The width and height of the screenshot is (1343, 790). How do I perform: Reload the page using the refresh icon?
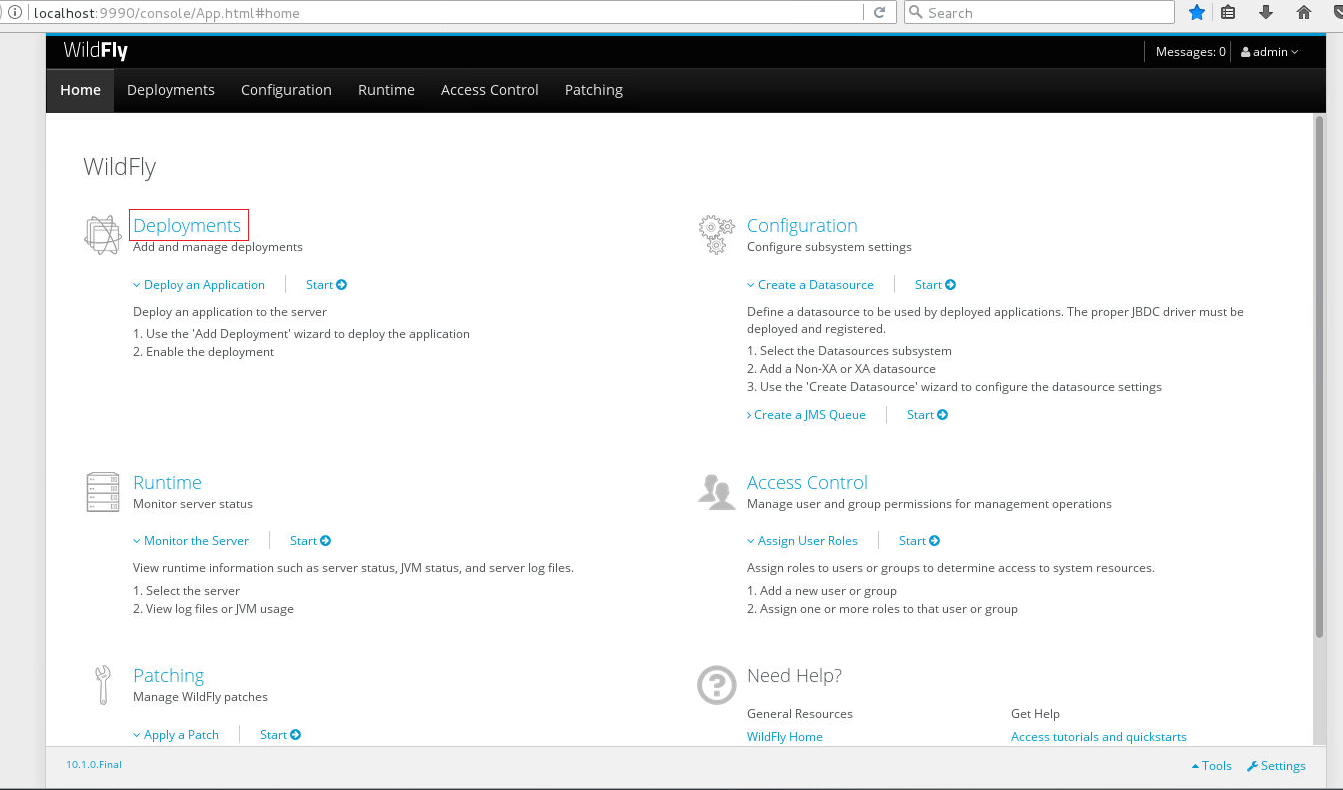pyautogui.click(x=880, y=13)
